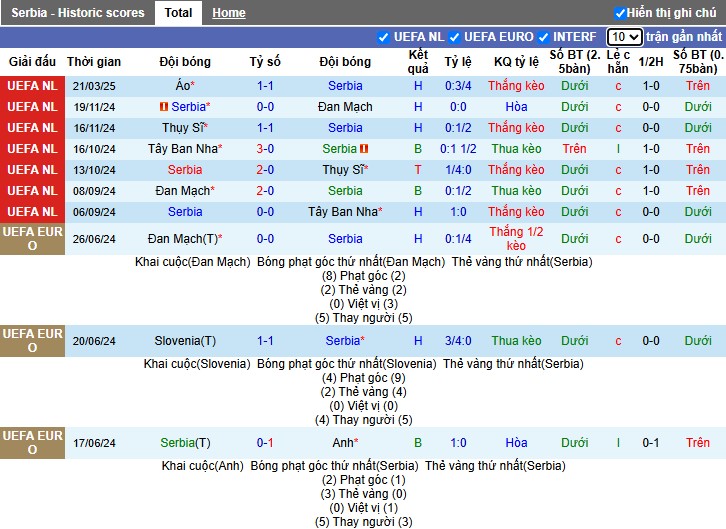The height and width of the screenshot is (529, 726).
Task: Toggle the Hiển thị ghi chú checkbox
Action: coord(620,13)
